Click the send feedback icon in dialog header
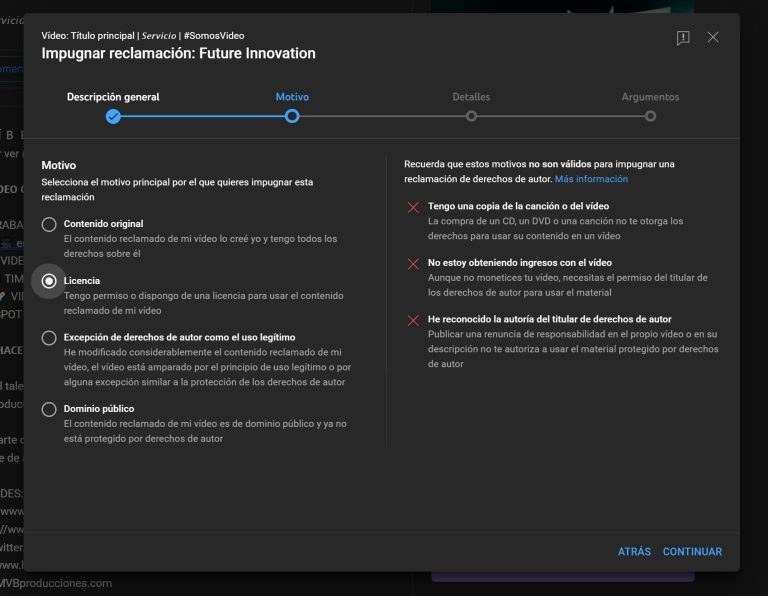This screenshot has height=596, width=768. 683,38
